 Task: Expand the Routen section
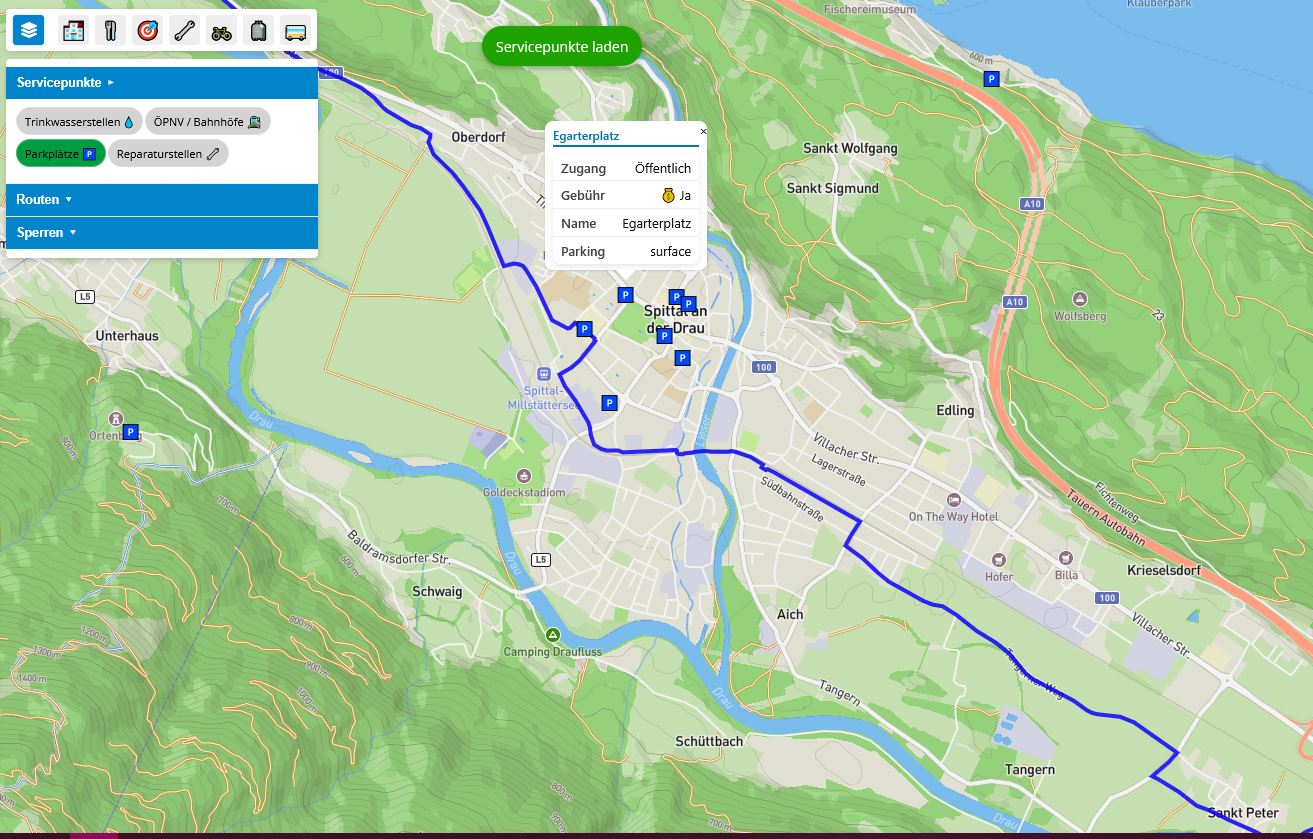pyautogui.click(x=41, y=199)
